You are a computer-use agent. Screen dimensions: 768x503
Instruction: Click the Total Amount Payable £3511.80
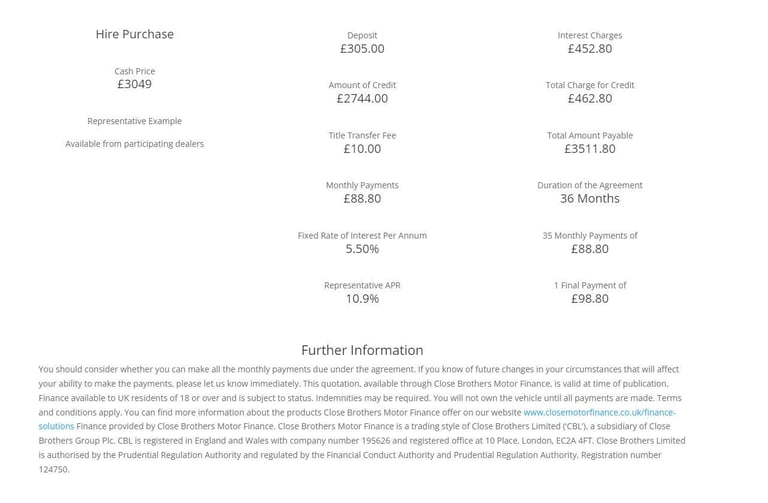(590, 149)
